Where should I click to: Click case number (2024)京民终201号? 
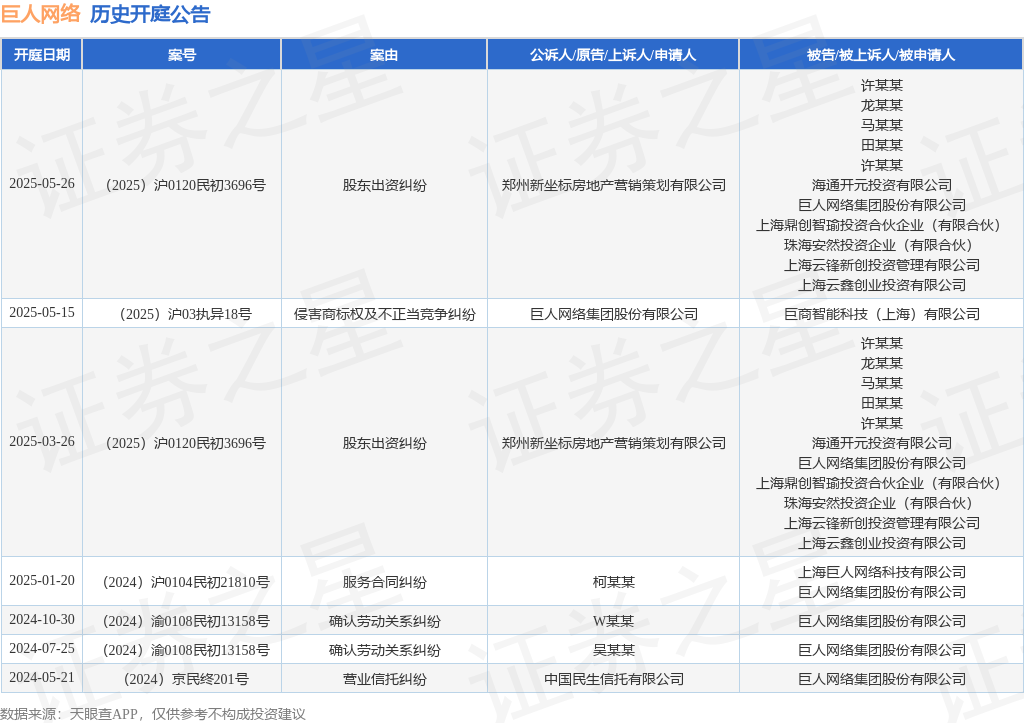185,679
